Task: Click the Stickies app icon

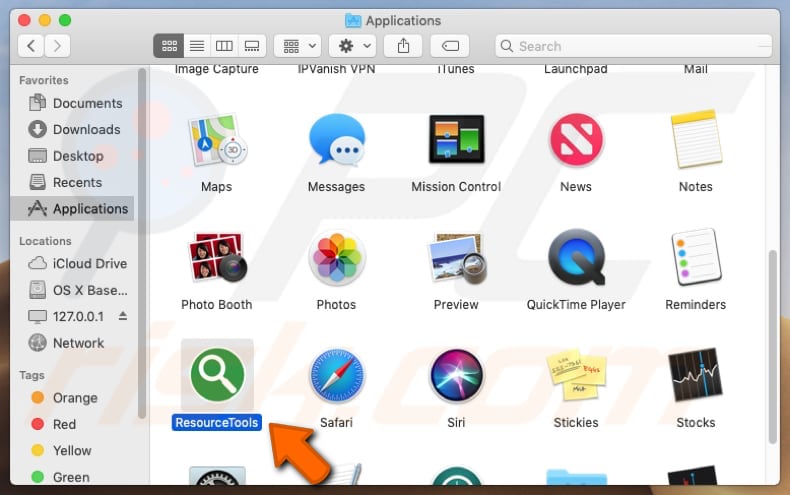Action: [x=576, y=378]
